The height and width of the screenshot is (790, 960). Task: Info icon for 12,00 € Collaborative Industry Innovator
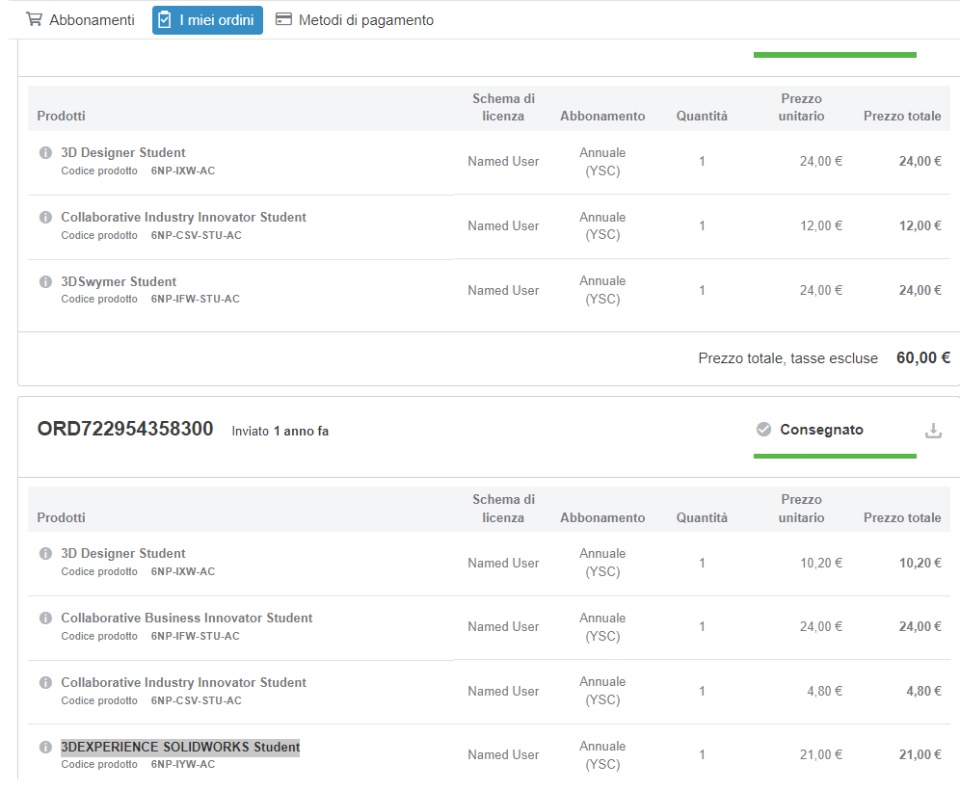[45, 217]
